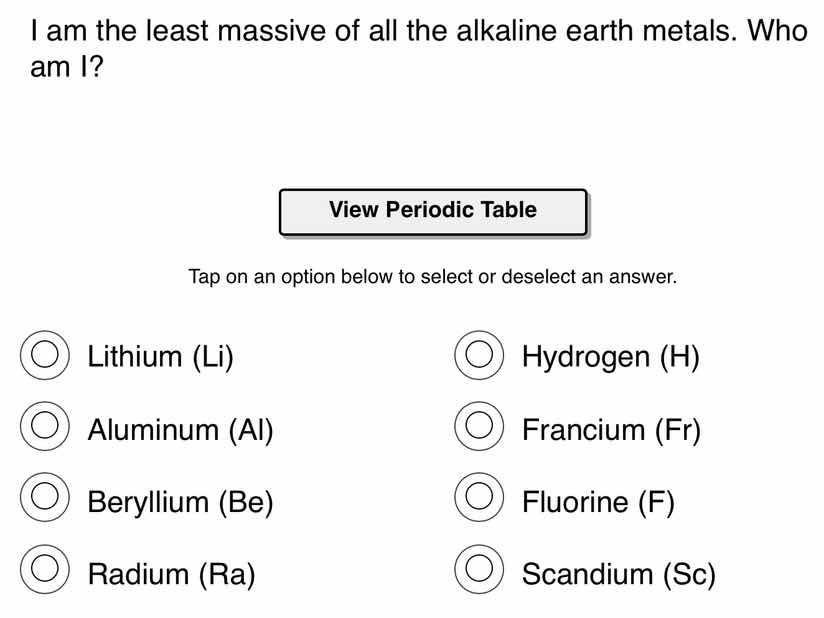824x618 pixels.
Task: Select the Hydrogen (H) radio button
Action: point(479,355)
